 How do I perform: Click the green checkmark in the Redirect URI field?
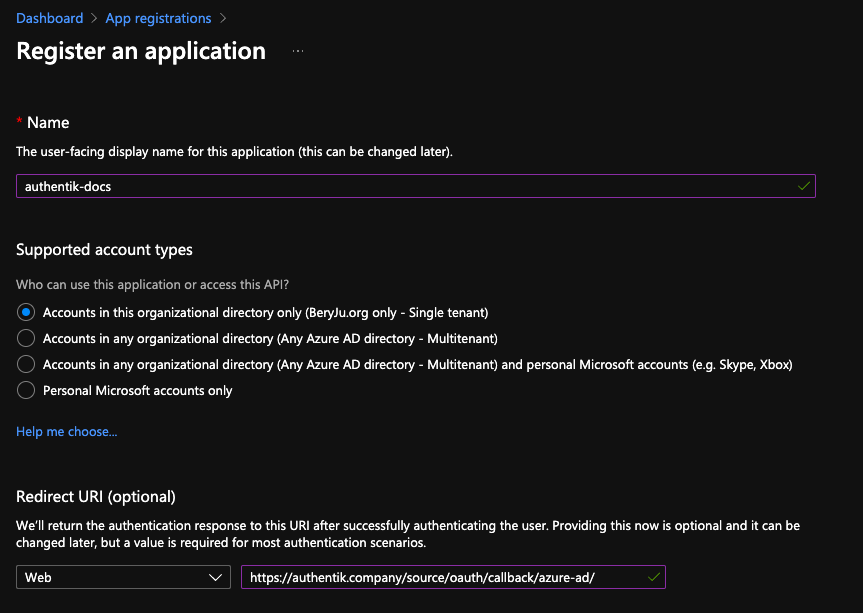[x=654, y=577]
